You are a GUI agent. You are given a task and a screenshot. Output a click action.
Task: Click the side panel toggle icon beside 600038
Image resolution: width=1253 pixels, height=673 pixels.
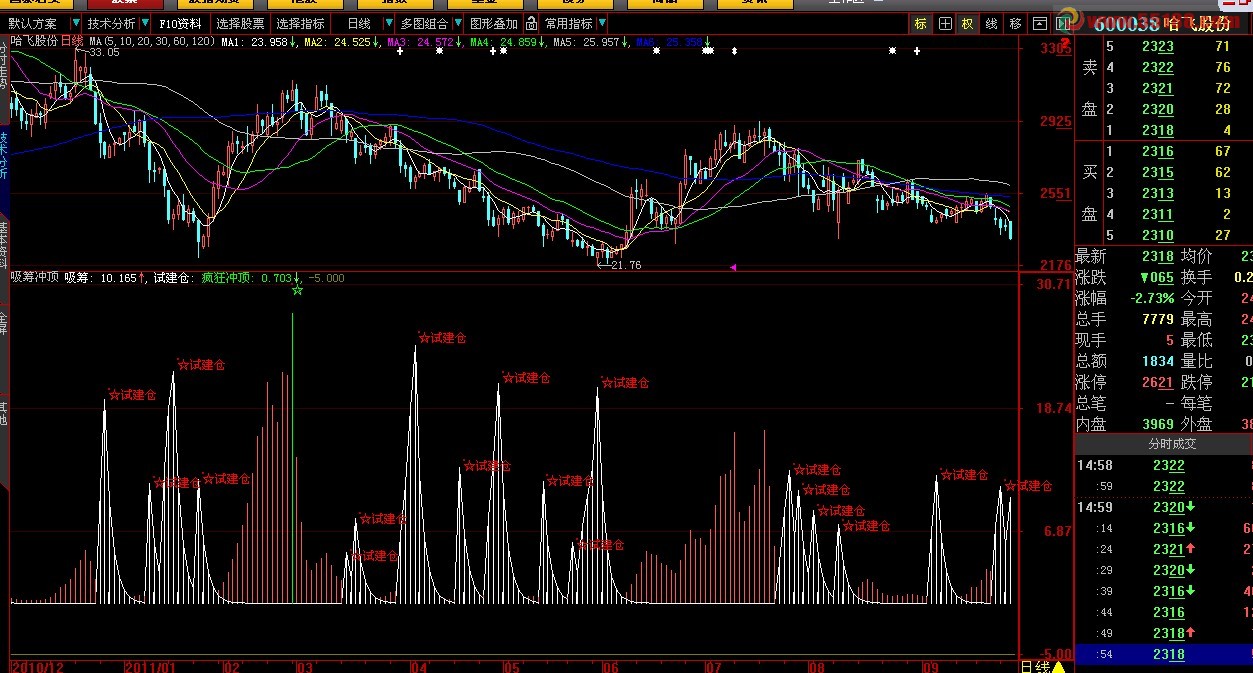pyautogui.click(x=1065, y=23)
